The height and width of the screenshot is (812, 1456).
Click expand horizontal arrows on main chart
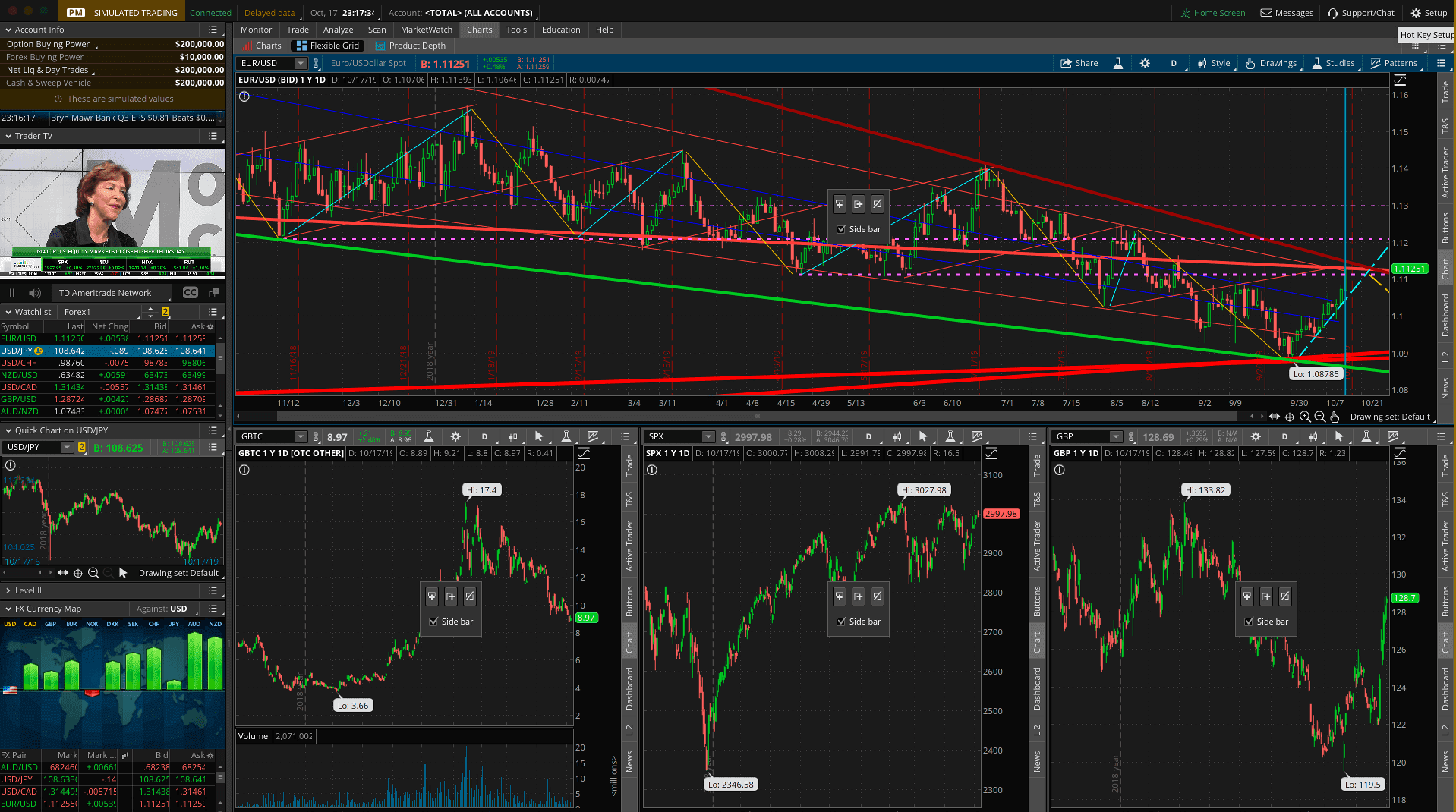point(1275,417)
